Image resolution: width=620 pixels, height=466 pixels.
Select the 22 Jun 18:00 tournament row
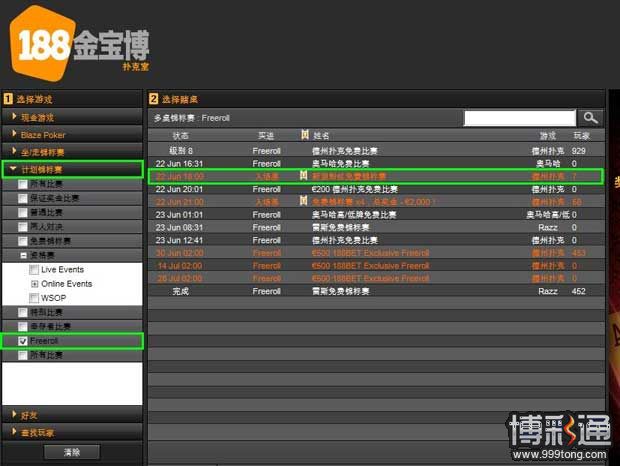[376, 176]
